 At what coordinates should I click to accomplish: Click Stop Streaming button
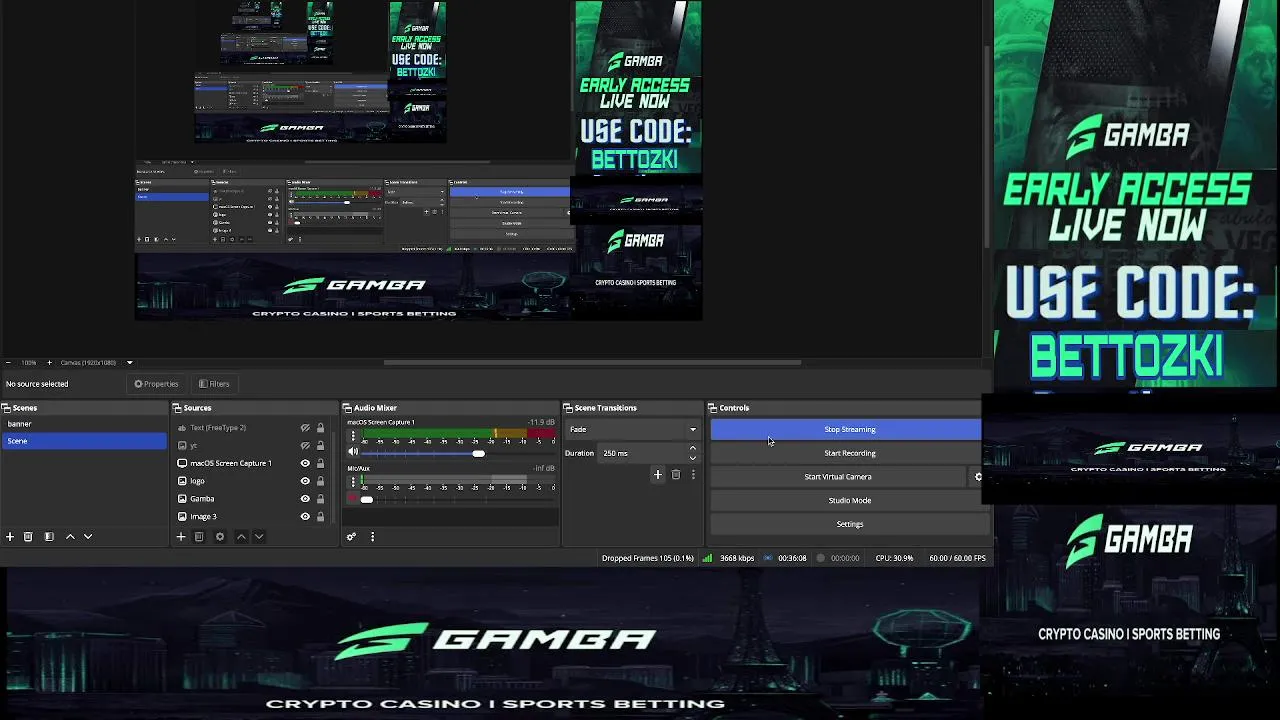click(x=846, y=430)
